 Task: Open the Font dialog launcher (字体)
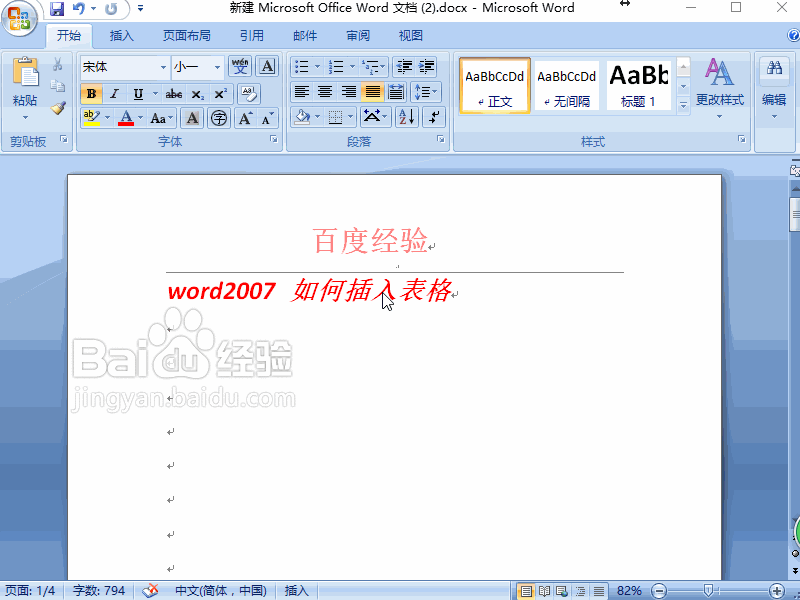tap(274, 139)
